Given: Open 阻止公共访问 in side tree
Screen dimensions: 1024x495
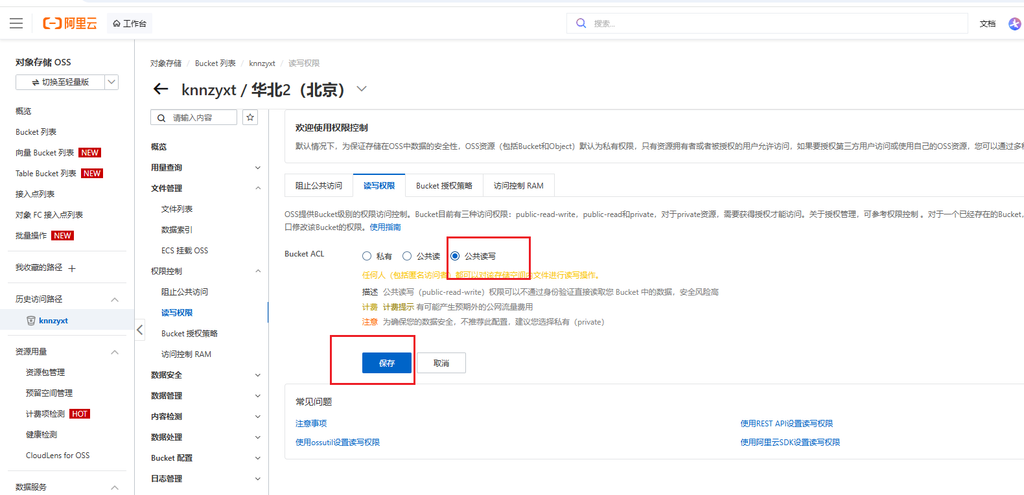Looking at the screenshot, I should tap(185, 292).
